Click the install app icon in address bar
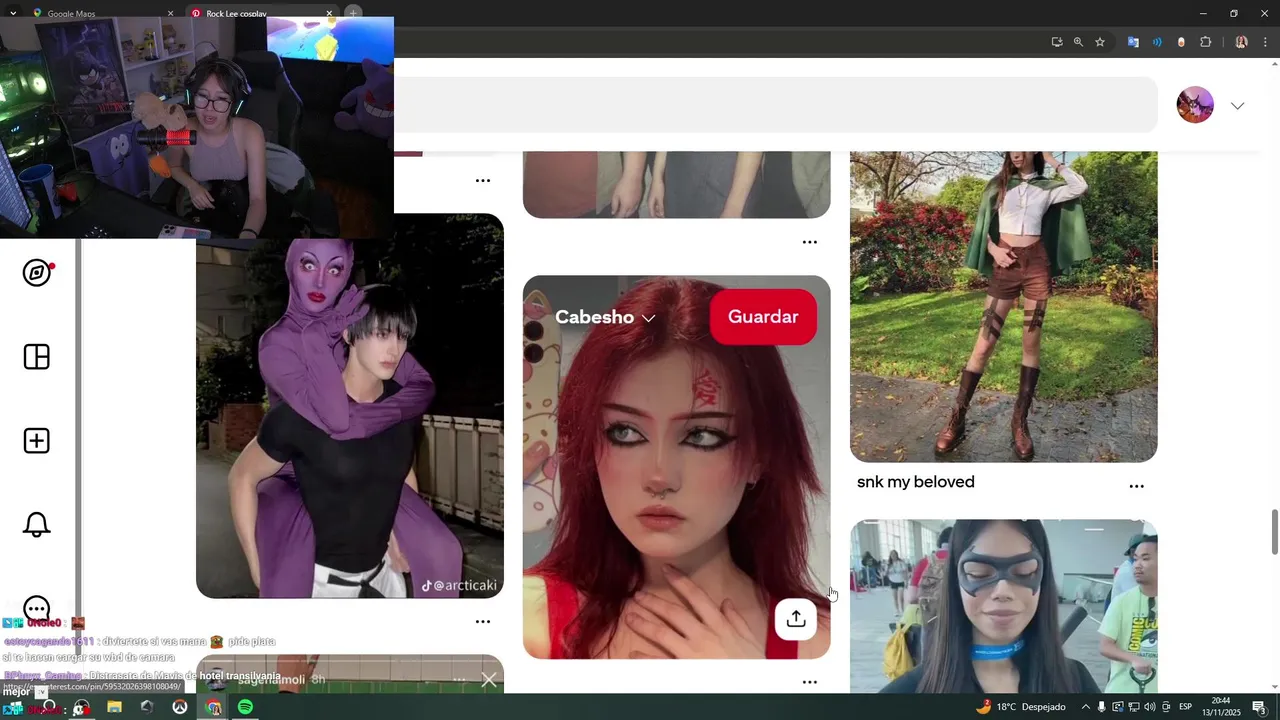 click(x=1057, y=42)
